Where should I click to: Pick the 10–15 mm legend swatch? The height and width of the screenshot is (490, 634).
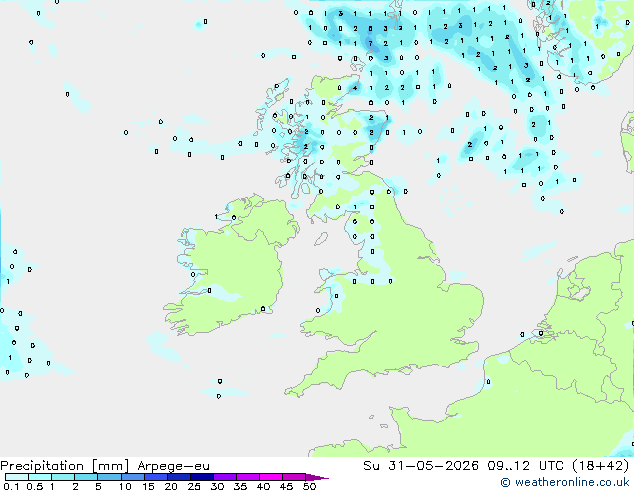coord(133,477)
